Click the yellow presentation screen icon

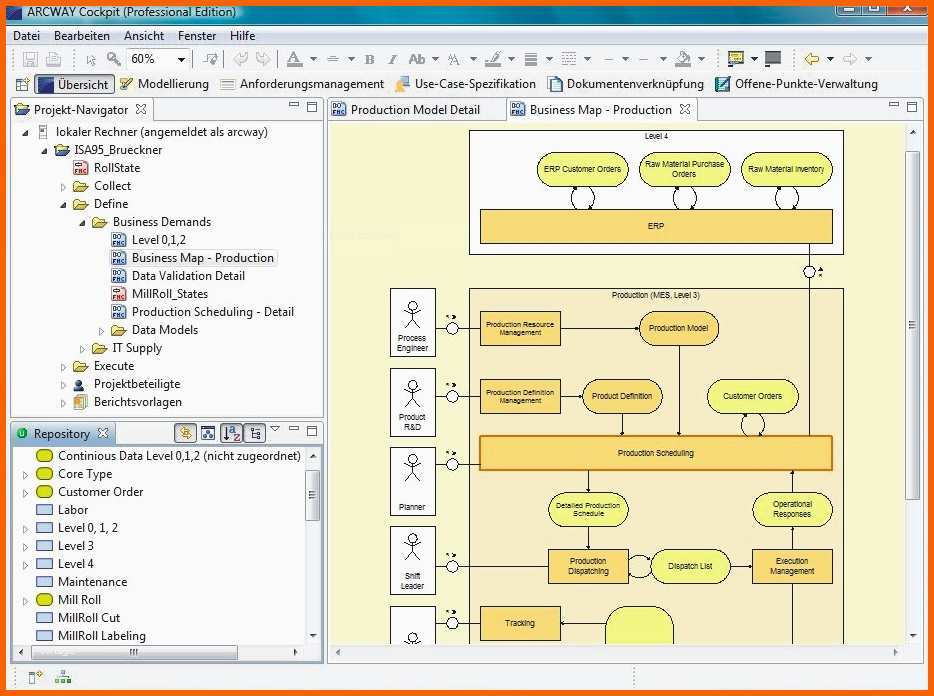[736, 58]
